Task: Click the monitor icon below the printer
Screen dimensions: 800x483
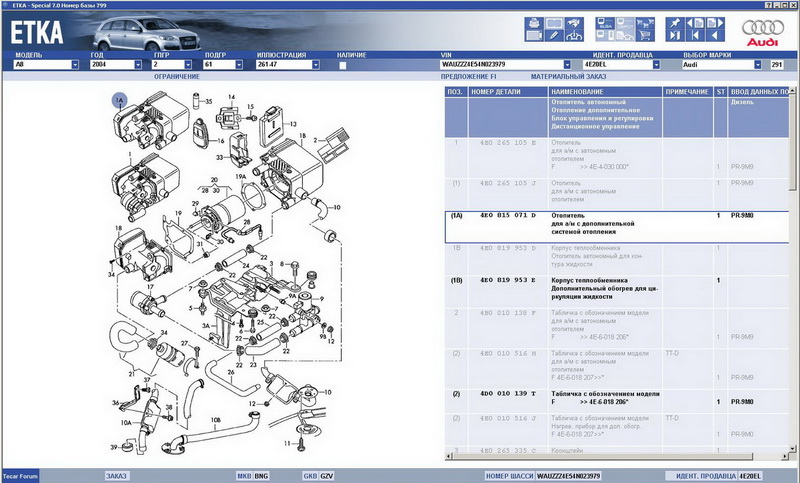Action: pos(534,35)
